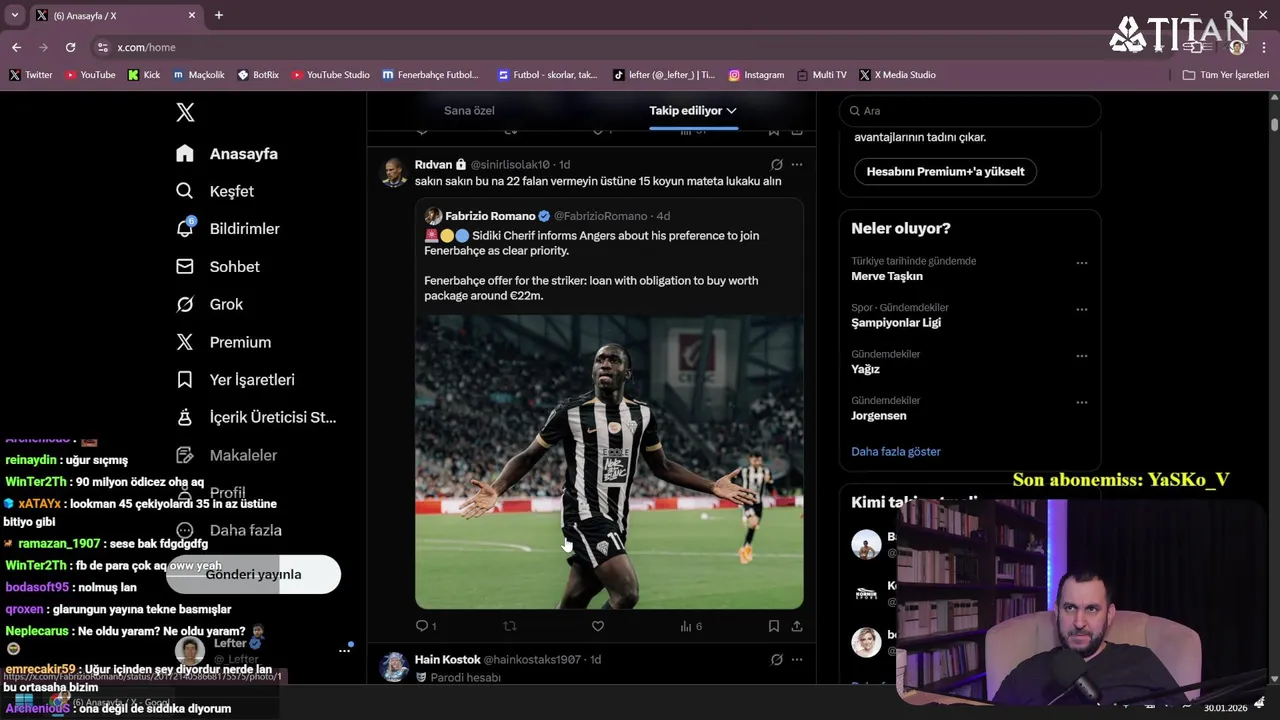Open Sohbet messages
The image size is (1280, 720).
(217, 267)
